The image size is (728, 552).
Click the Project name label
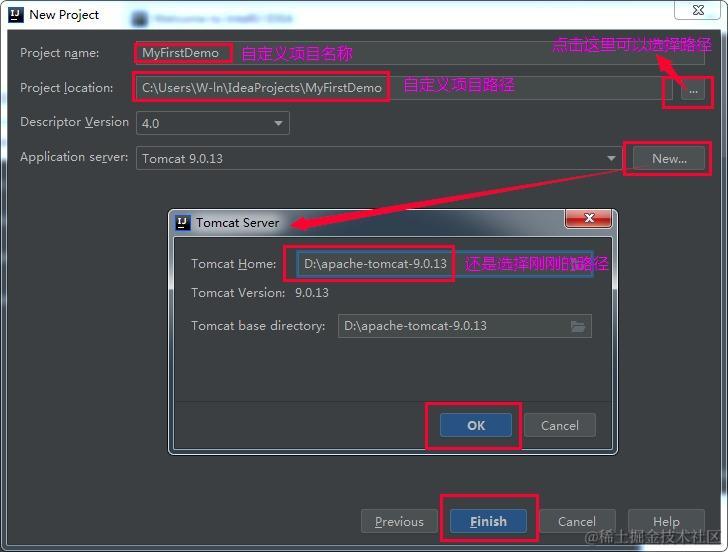[59, 53]
